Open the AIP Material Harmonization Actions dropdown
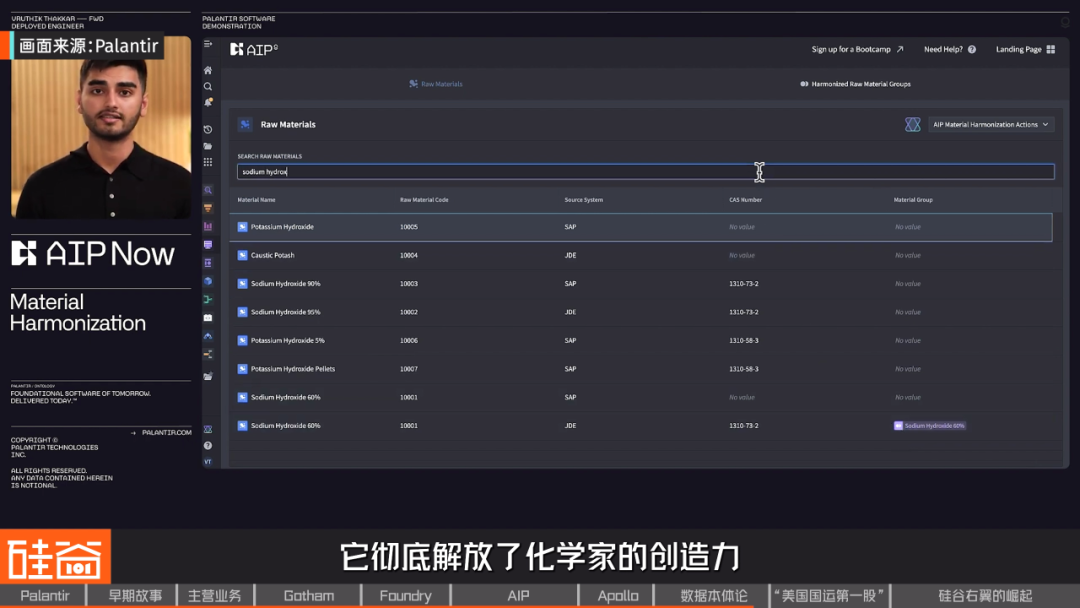Screen dimensions: 1080x608 [x=991, y=124]
